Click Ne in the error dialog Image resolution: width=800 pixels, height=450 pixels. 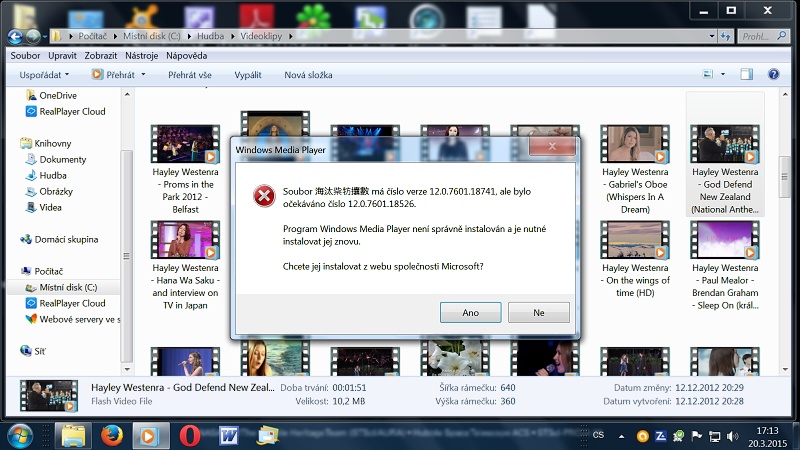coord(539,312)
